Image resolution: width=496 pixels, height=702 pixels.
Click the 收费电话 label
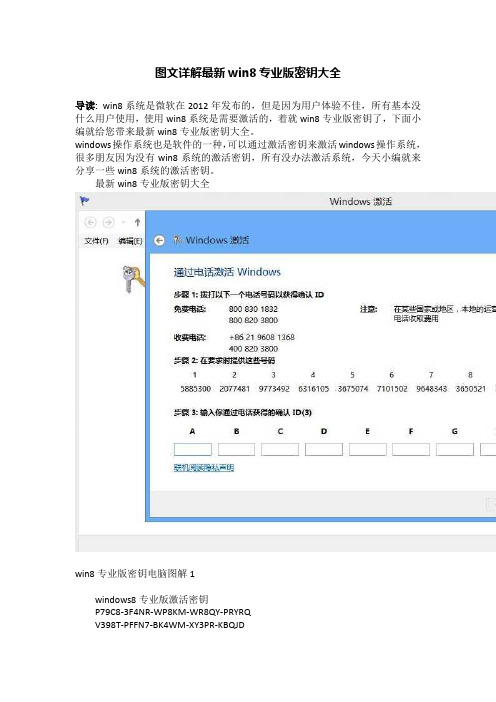click(x=190, y=337)
